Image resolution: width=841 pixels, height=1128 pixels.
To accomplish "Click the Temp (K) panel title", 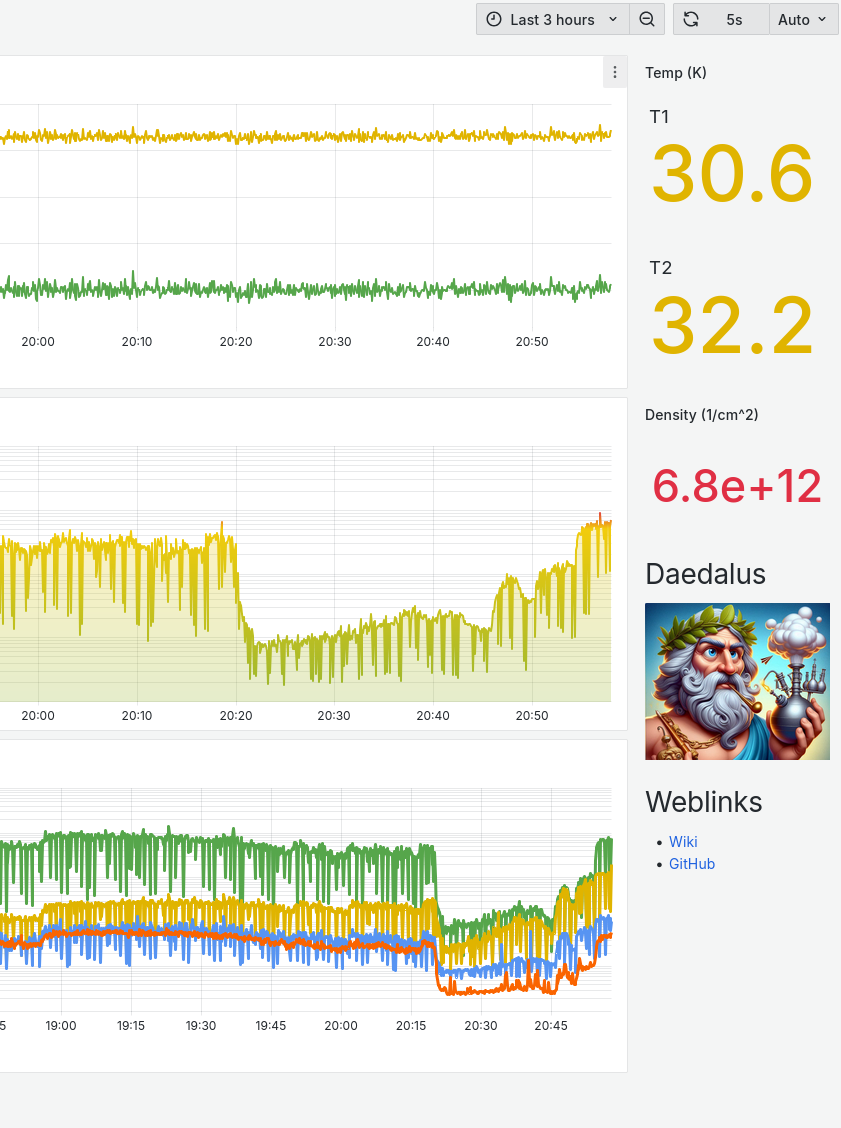I will click(676, 73).
